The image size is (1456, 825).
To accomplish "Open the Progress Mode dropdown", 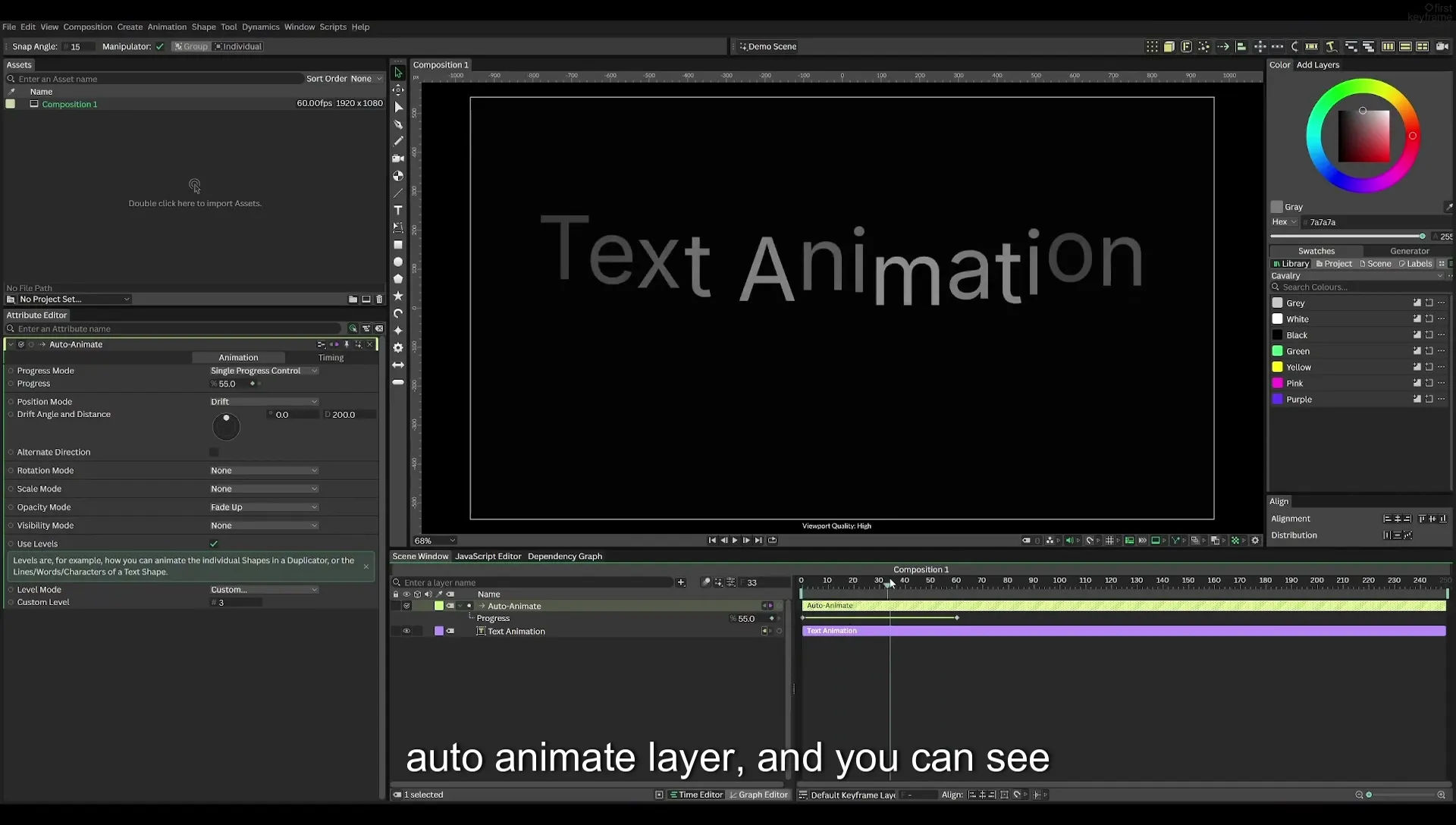I will [264, 371].
